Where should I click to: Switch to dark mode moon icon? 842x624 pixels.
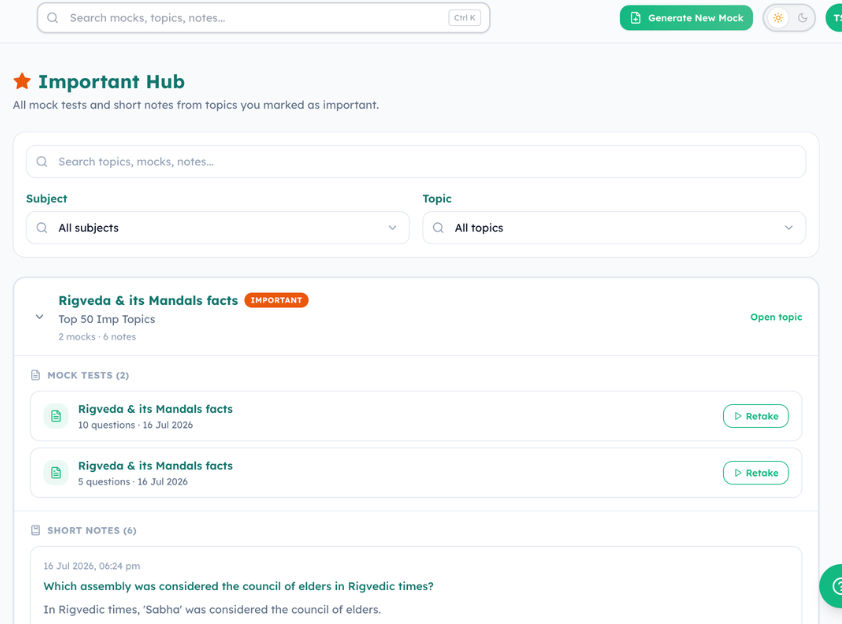pos(802,18)
